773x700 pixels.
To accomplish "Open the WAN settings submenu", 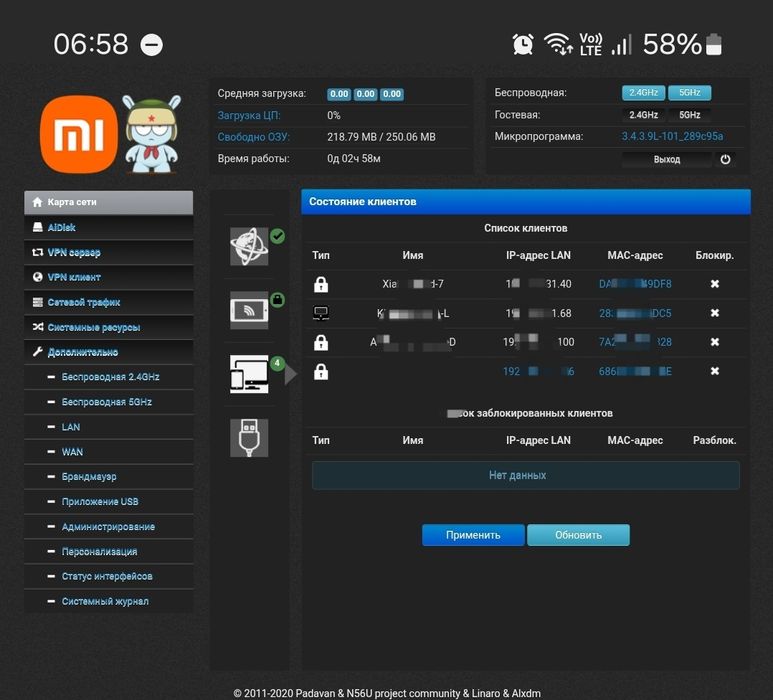I will click(108, 452).
